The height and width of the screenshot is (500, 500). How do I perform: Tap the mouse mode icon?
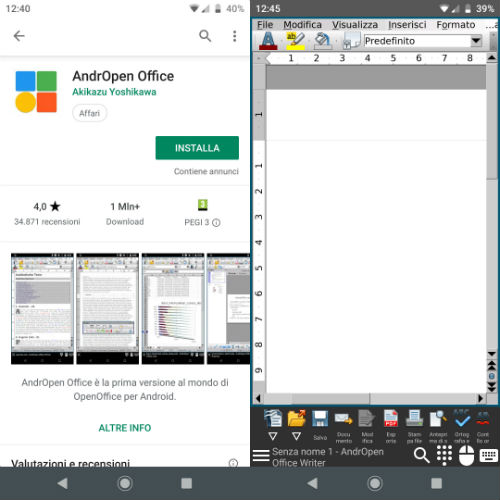[466, 455]
